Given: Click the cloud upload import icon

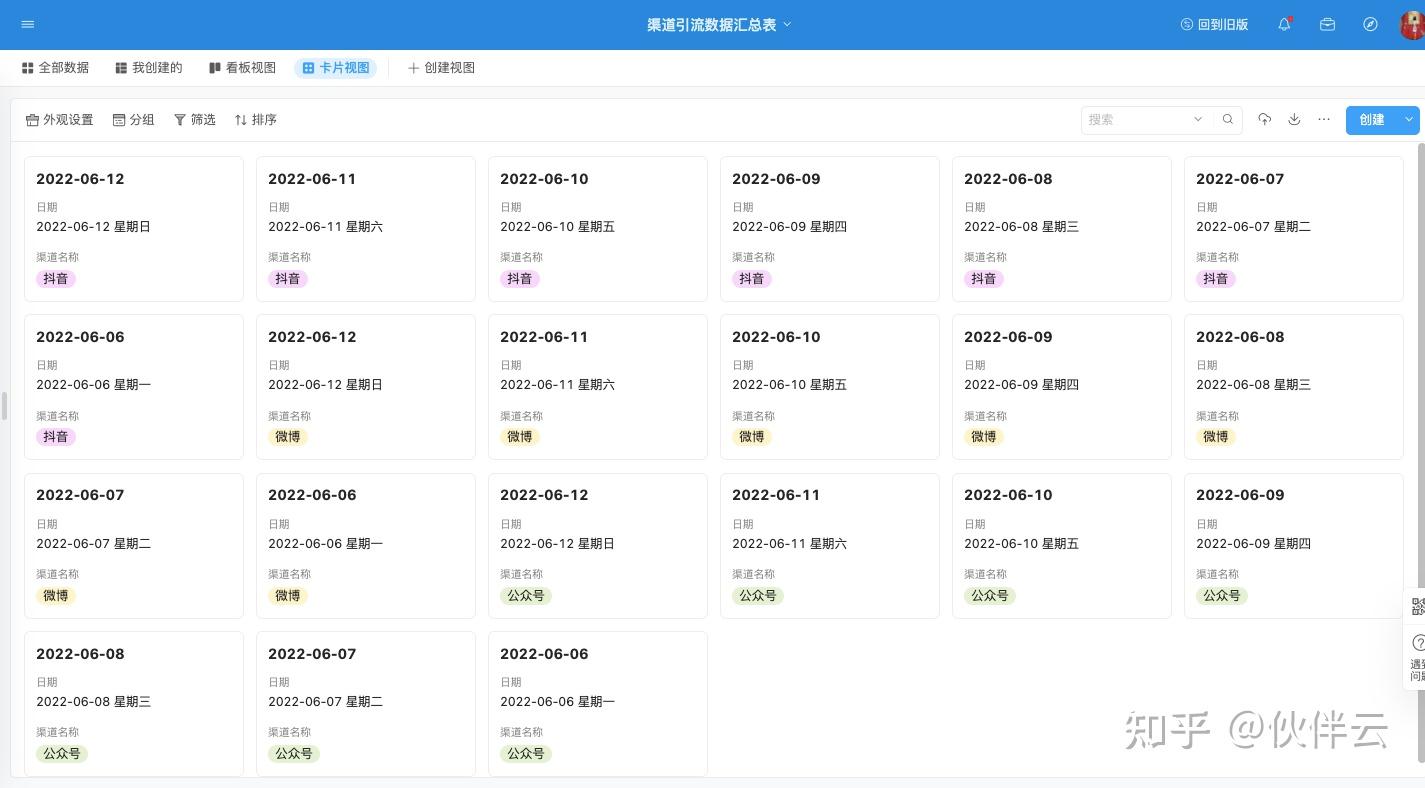Looking at the screenshot, I should click(x=1264, y=120).
